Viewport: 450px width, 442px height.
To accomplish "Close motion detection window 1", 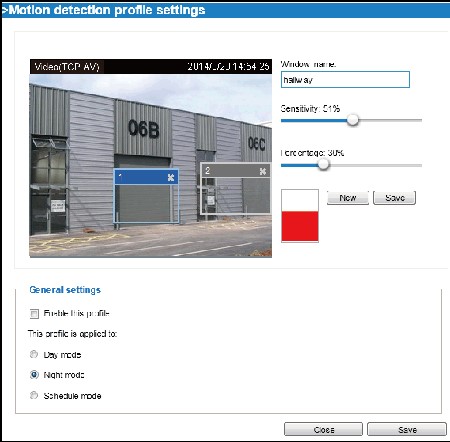I will pyautogui.click(x=171, y=178).
